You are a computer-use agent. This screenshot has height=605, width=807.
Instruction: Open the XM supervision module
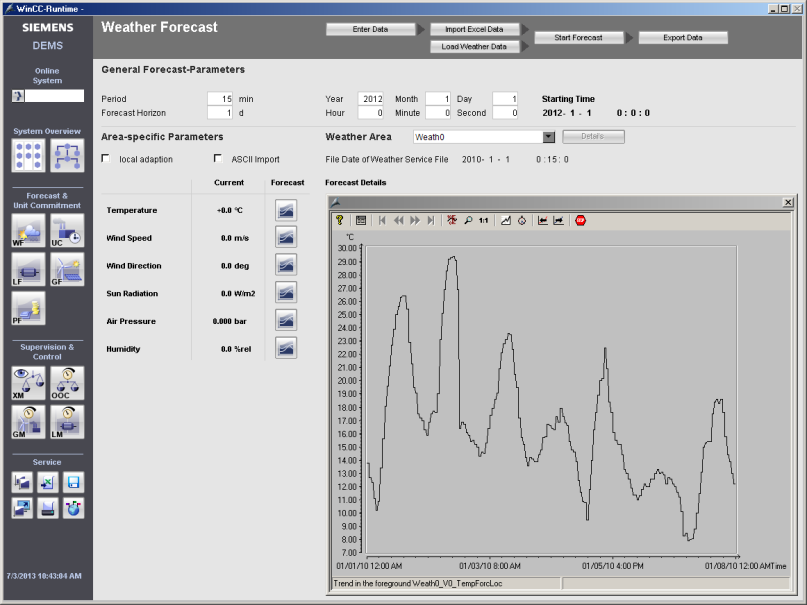tap(28, 383)
